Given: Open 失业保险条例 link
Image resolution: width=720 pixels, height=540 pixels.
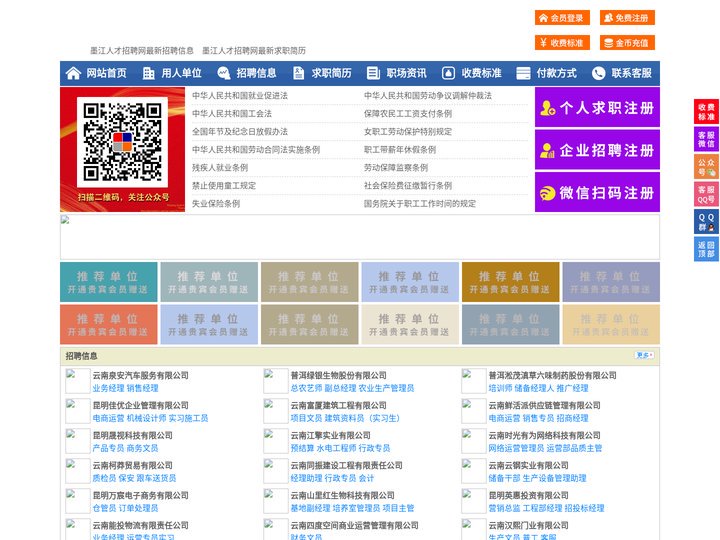Looking at the screenshot, I should (216, 203).
